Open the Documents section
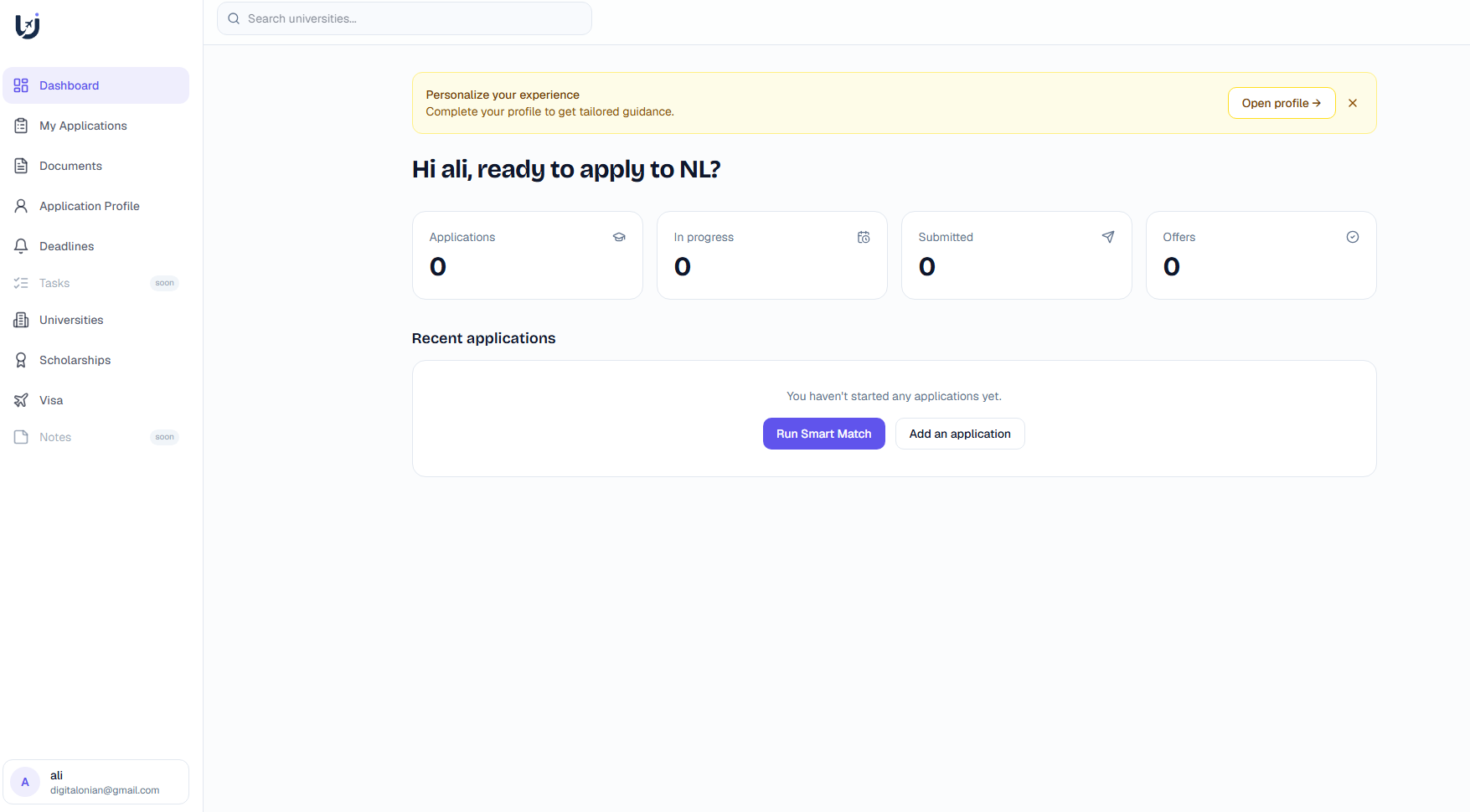The width and height of the screenshot is (1470, 812). coord(96,166)
